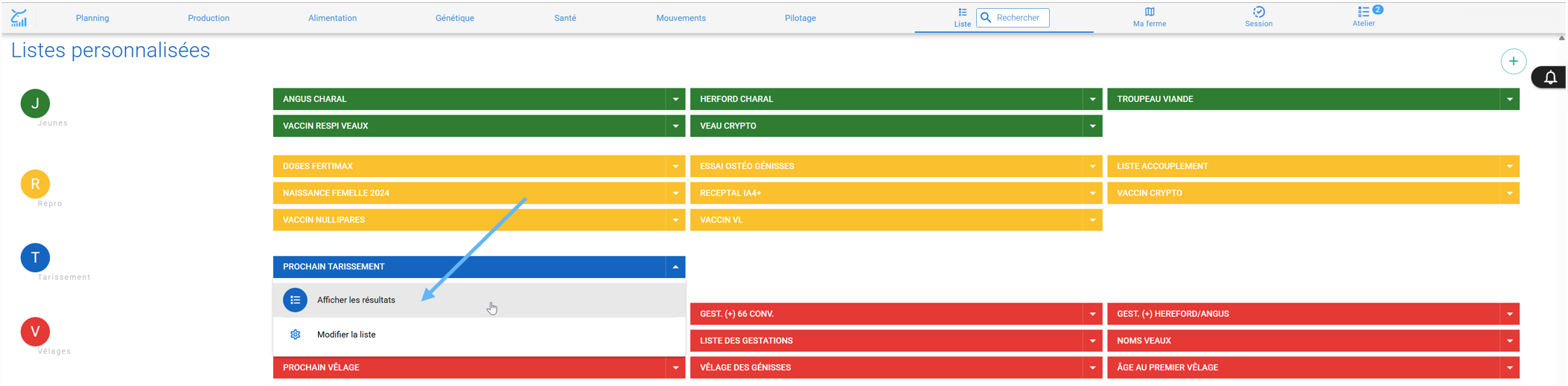This screenshot has height=386, width=1568.
Task: Open the HERFORD CHARAL list
Action: click(x=886, y=99)
